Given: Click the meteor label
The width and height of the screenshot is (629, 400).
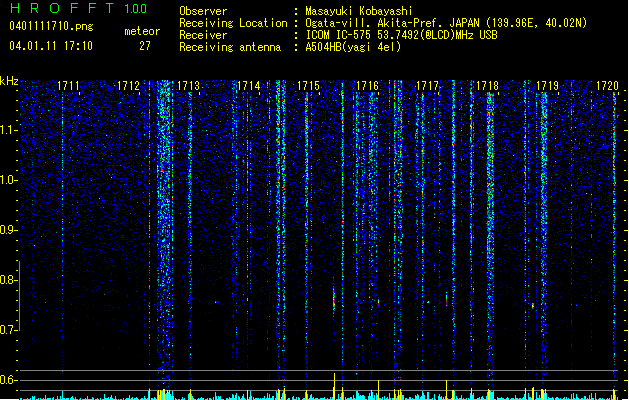Looking at the screenshot, I should (142, 31).
